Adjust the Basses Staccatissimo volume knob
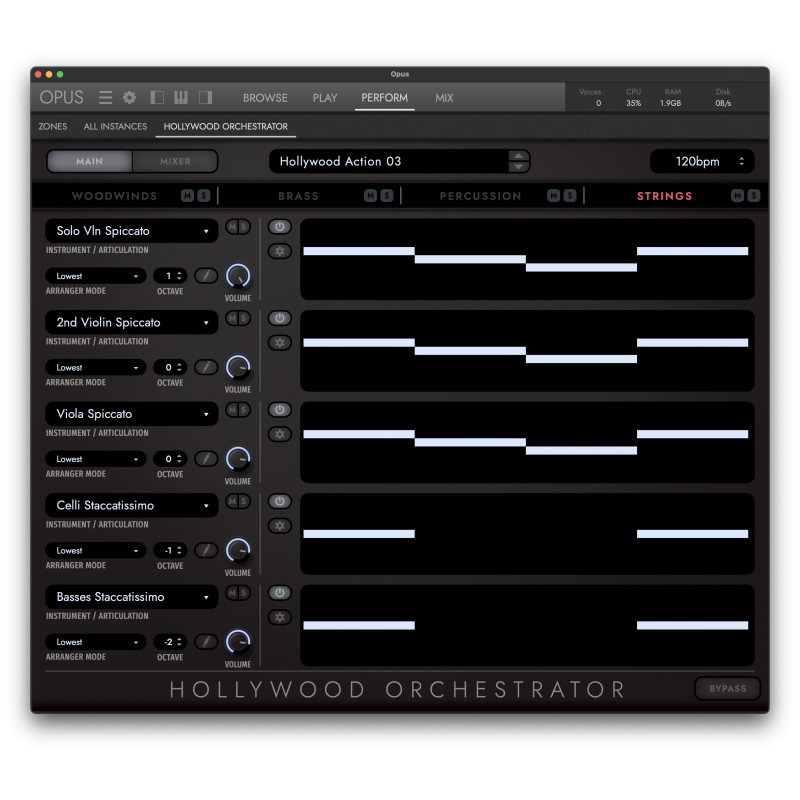This screenshot has width=800, height=800. 238,642
